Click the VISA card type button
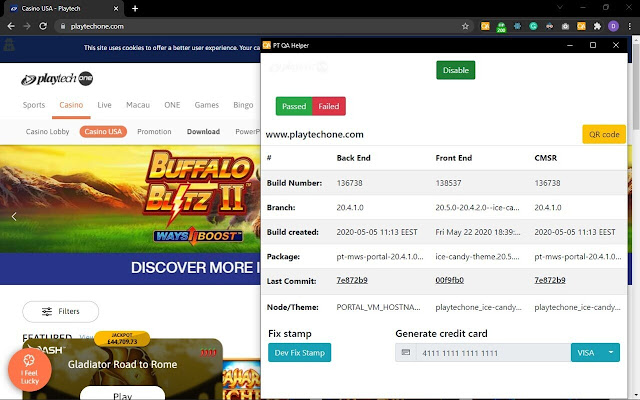 coord(586,353)
